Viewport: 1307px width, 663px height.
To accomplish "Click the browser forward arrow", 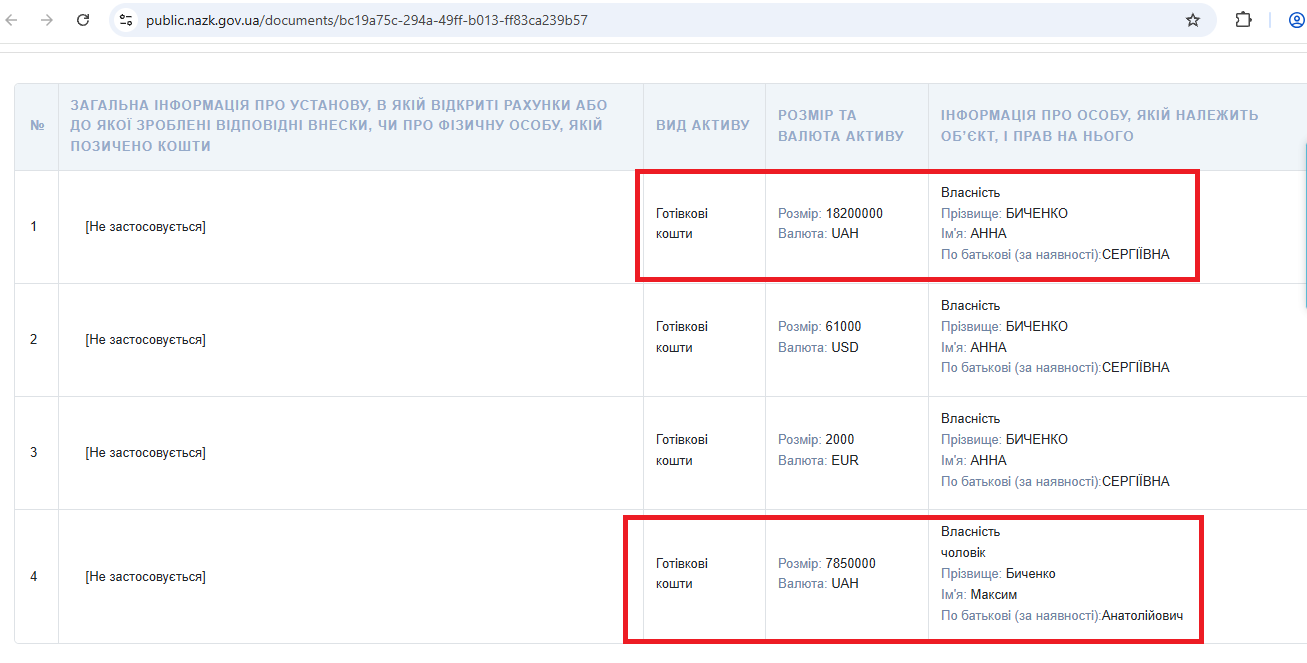I will (x=47, y=20).
